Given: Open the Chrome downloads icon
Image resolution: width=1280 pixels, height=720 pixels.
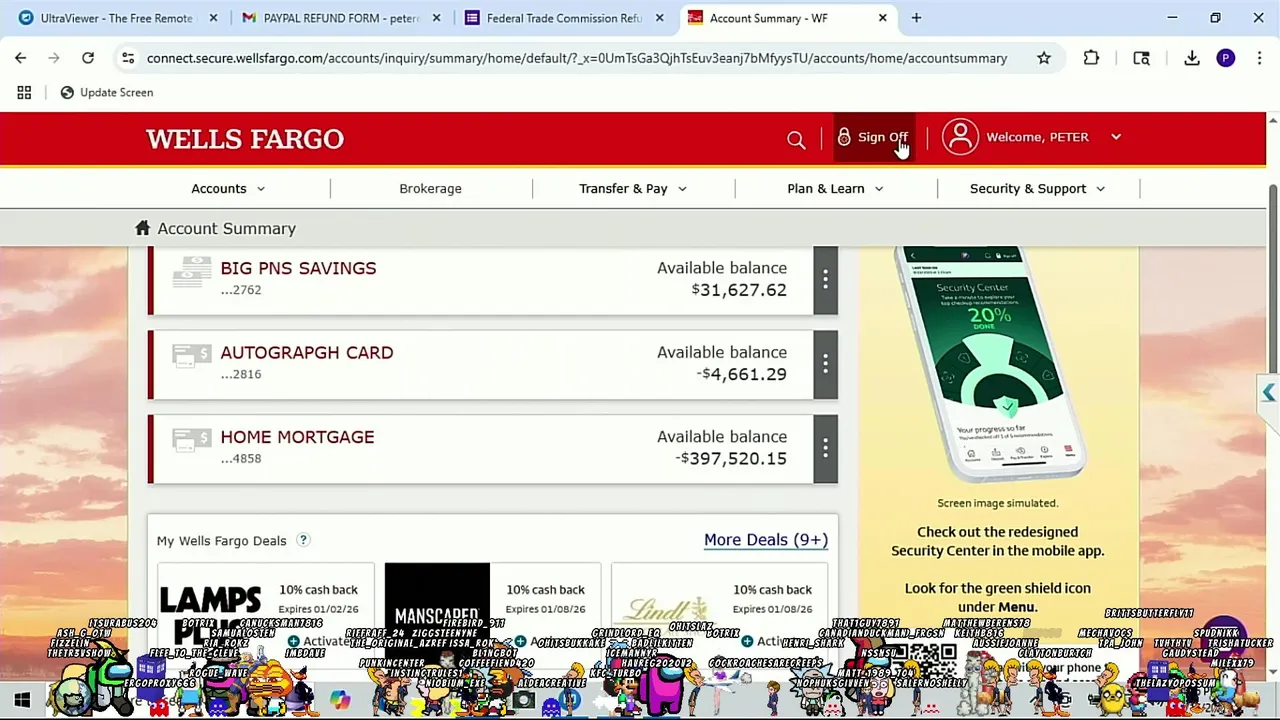Looking at the screenshot, I should click(1192, 58).
